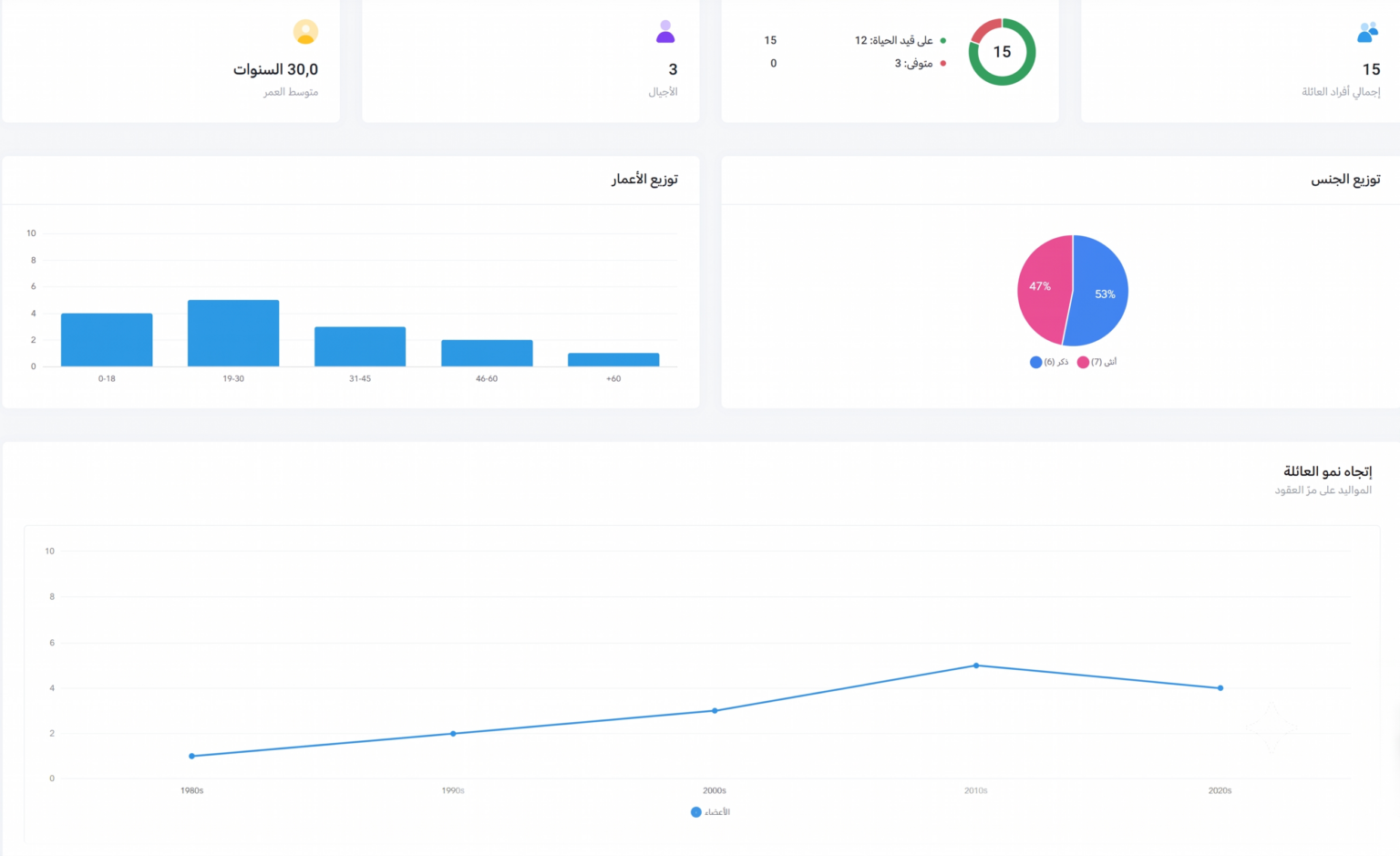
Task: Click the alive/deceased donut chart showing 15
Action: coord(1002,52)
